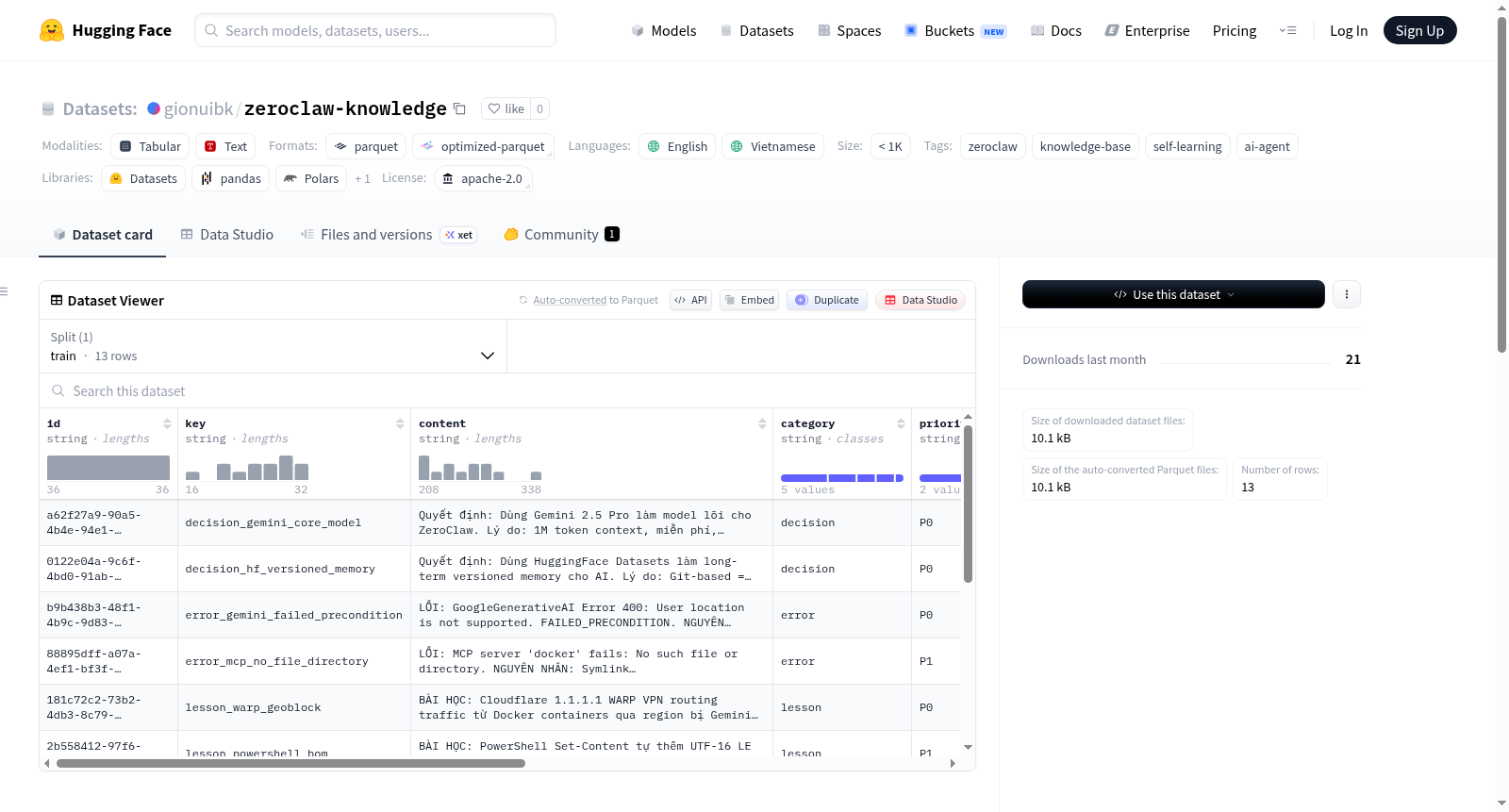Screen dimensions: 1509x812
Task: Click the left arrow of horizontal scrollbar
Action: pos(47,764)
